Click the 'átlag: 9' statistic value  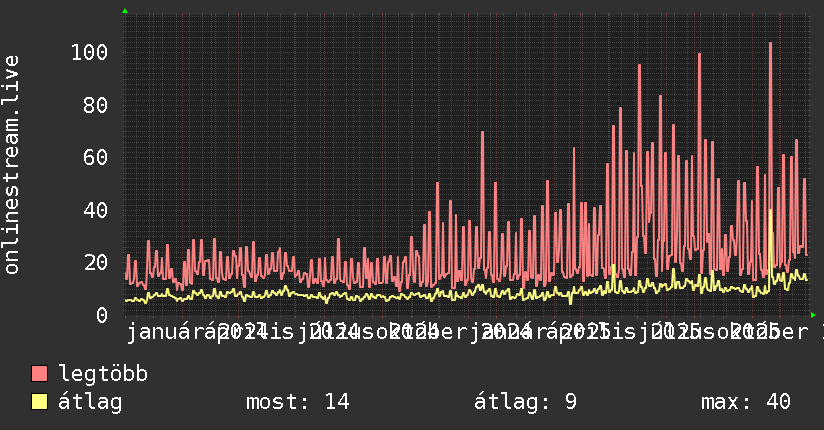click(x=525, y=402)
